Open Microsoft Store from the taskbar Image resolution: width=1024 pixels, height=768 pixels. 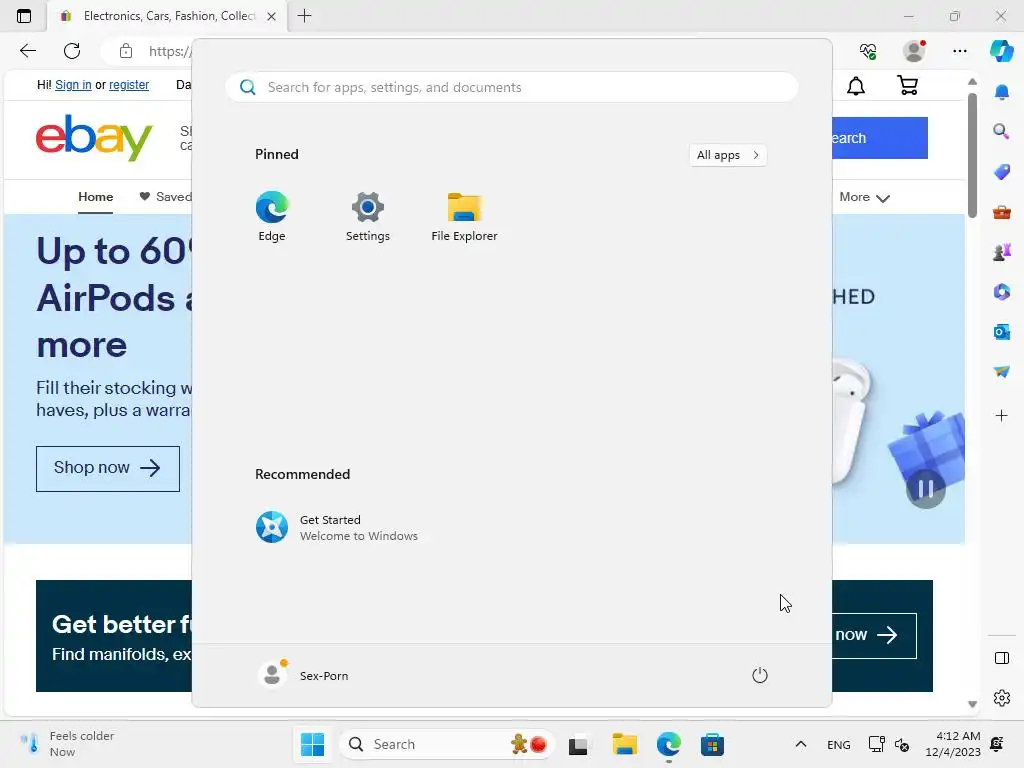coord(712,744)
